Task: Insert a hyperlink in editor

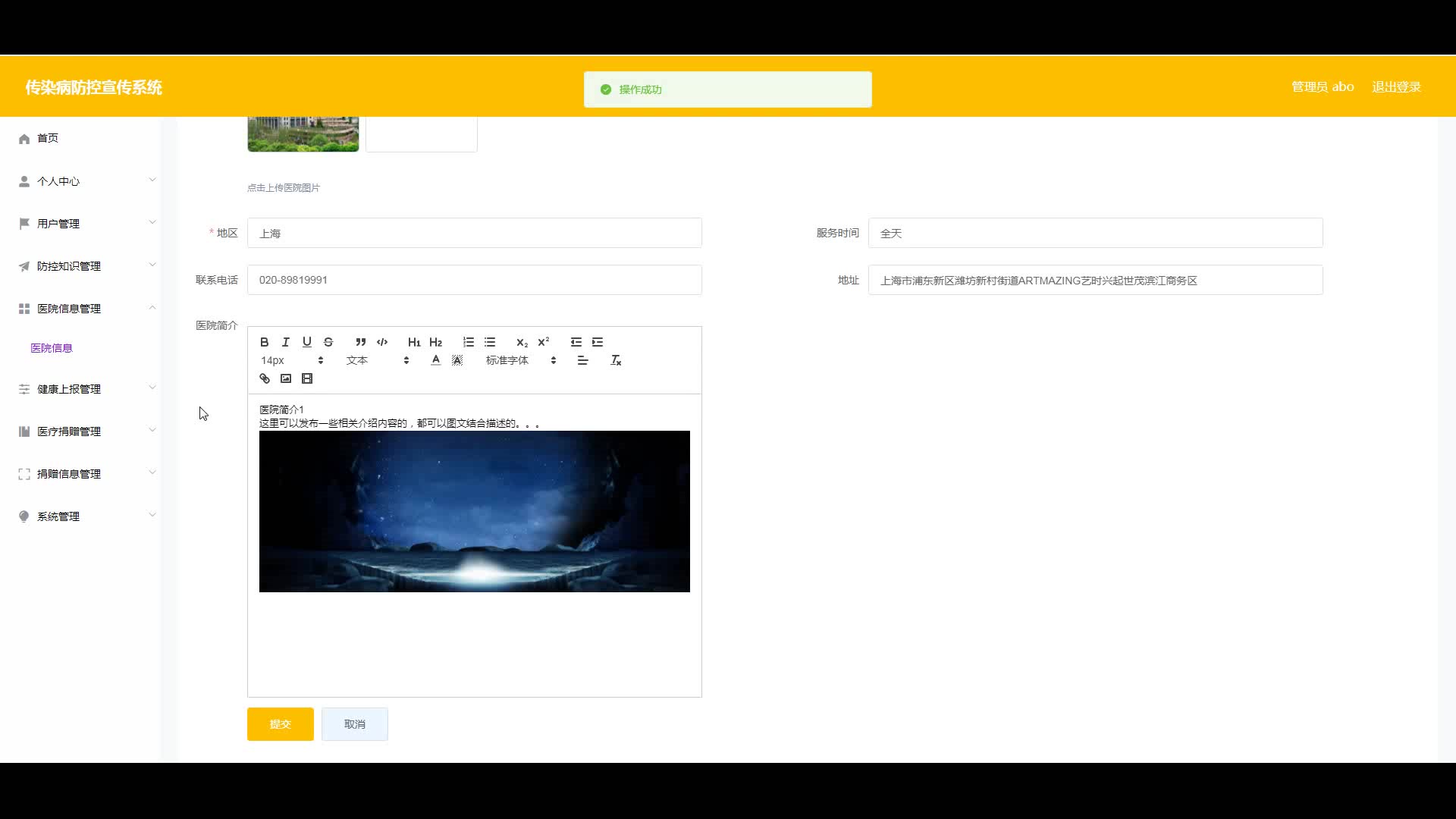Action: pyautogui.click(x=265, y=378)
